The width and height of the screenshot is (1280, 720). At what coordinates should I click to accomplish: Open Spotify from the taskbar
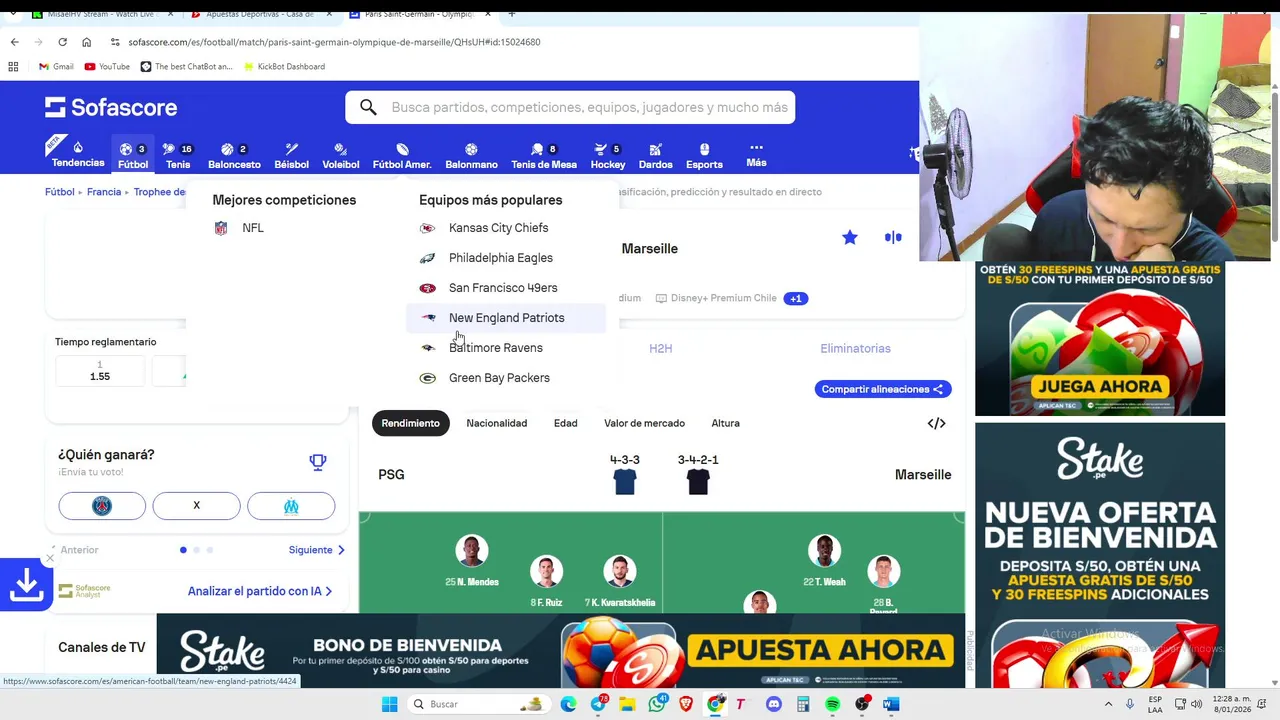point(832,704)
